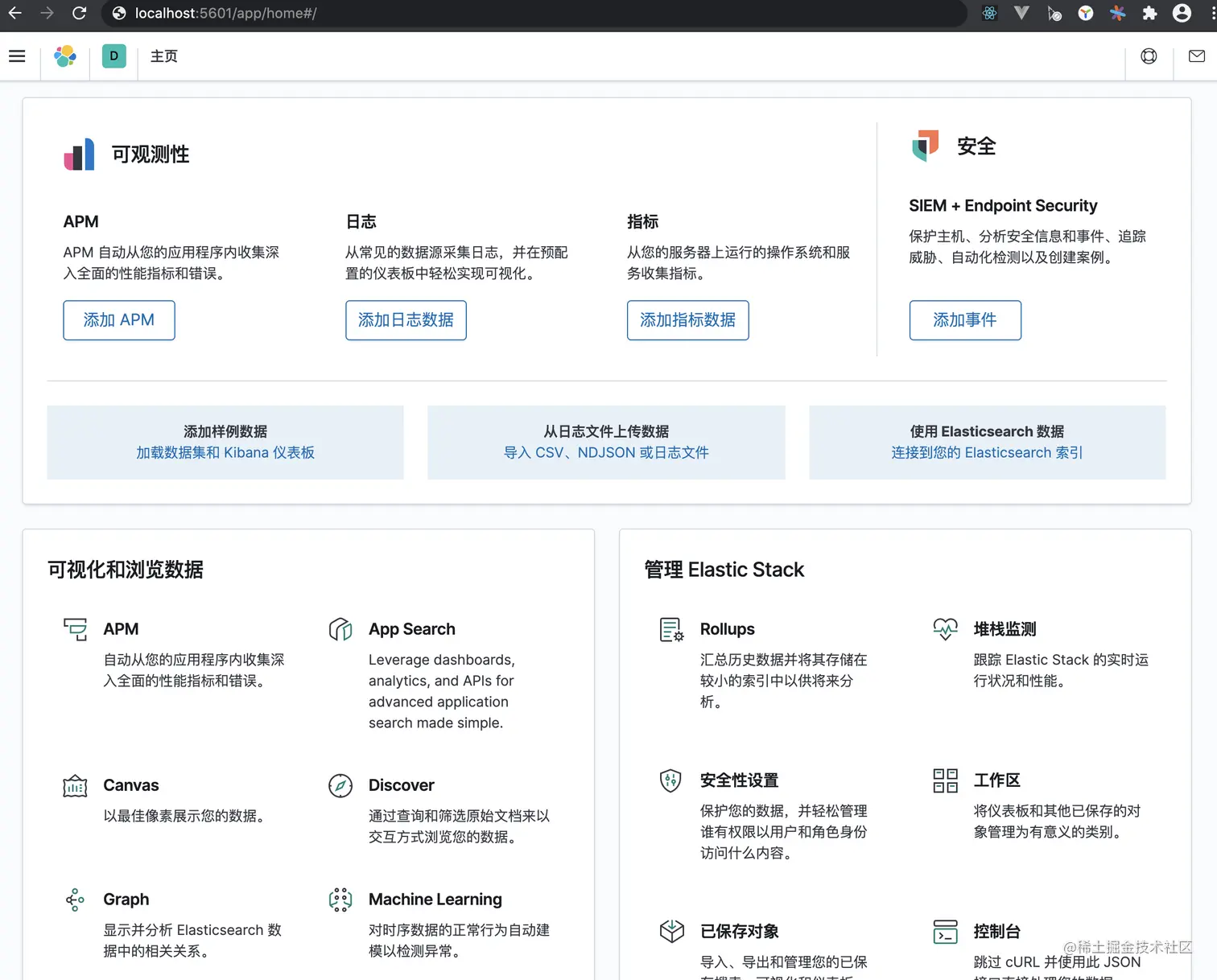Open the 工作区 title
Screen dimensions: 1217x980
[x=997, y=780]
